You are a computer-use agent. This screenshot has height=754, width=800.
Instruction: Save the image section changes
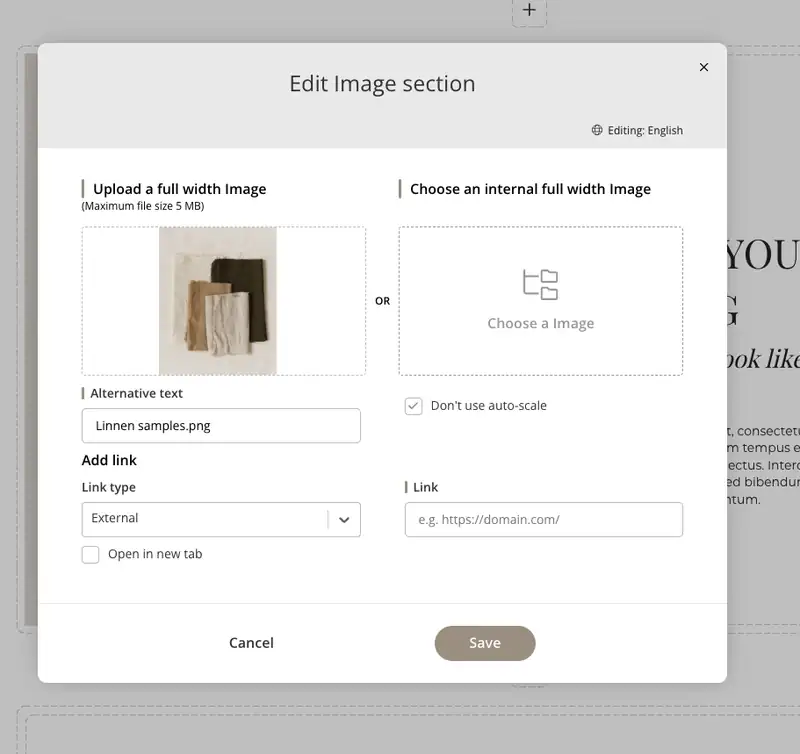(x=485, y=643)
